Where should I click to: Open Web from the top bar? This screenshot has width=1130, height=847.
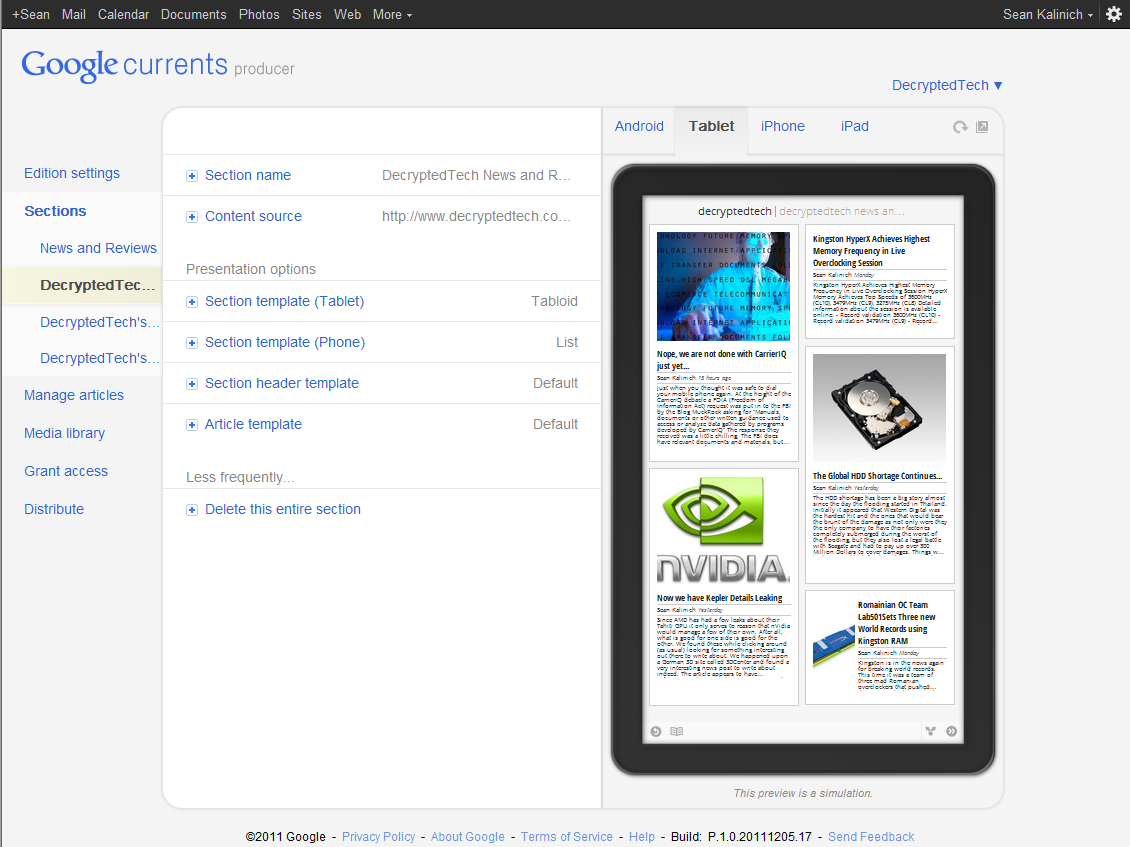[x=347, y=14]
